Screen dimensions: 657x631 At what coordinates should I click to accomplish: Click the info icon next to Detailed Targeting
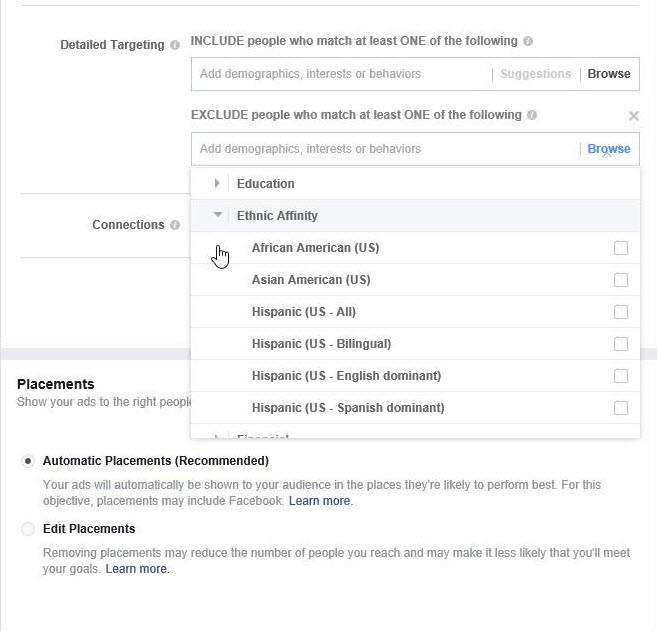[x=175, y=45]
